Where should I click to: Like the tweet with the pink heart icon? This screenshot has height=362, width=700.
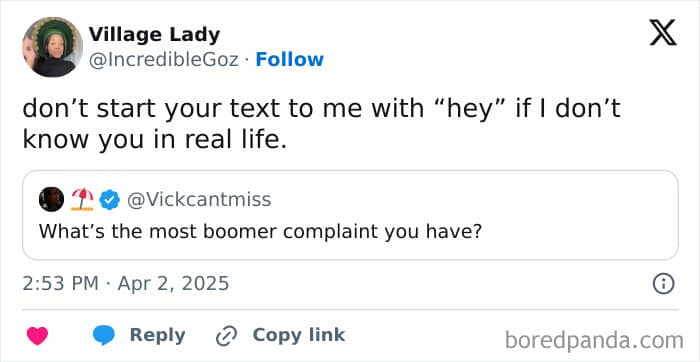coord(37,336)
